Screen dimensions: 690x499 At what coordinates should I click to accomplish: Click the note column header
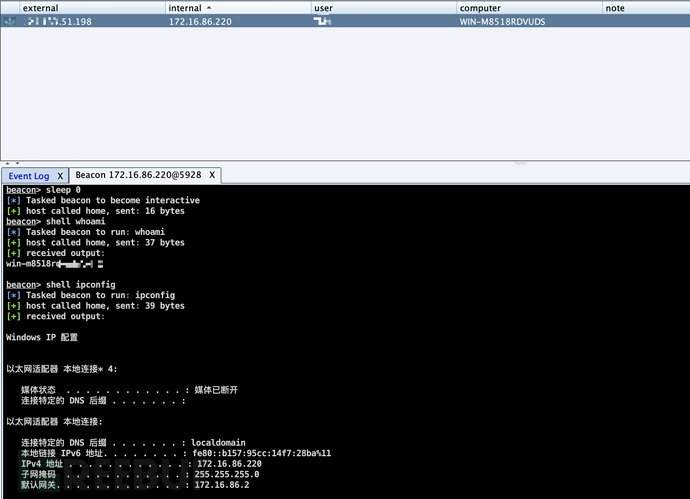click(615, 8)
